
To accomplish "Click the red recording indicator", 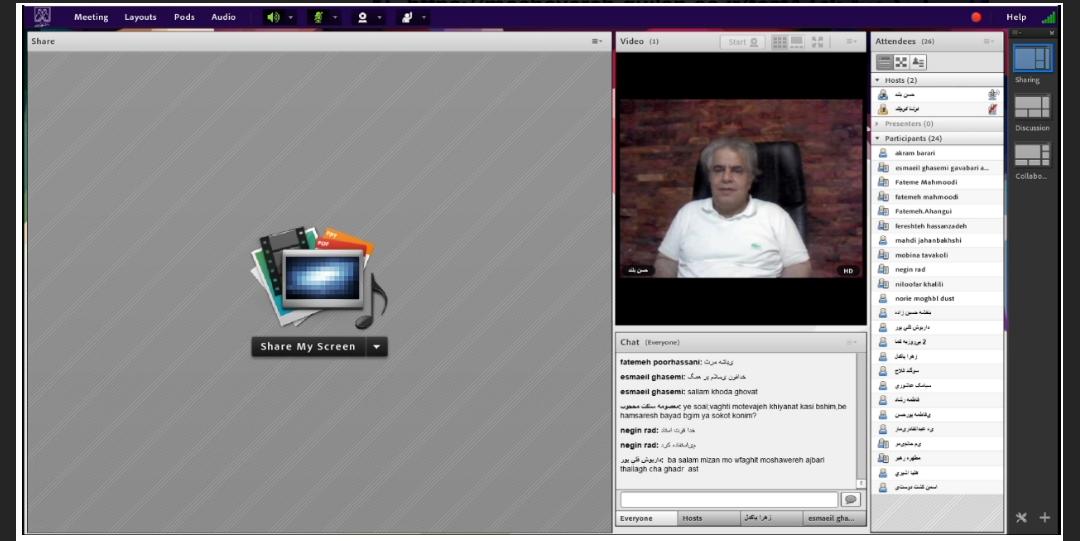I will point(976,17).
